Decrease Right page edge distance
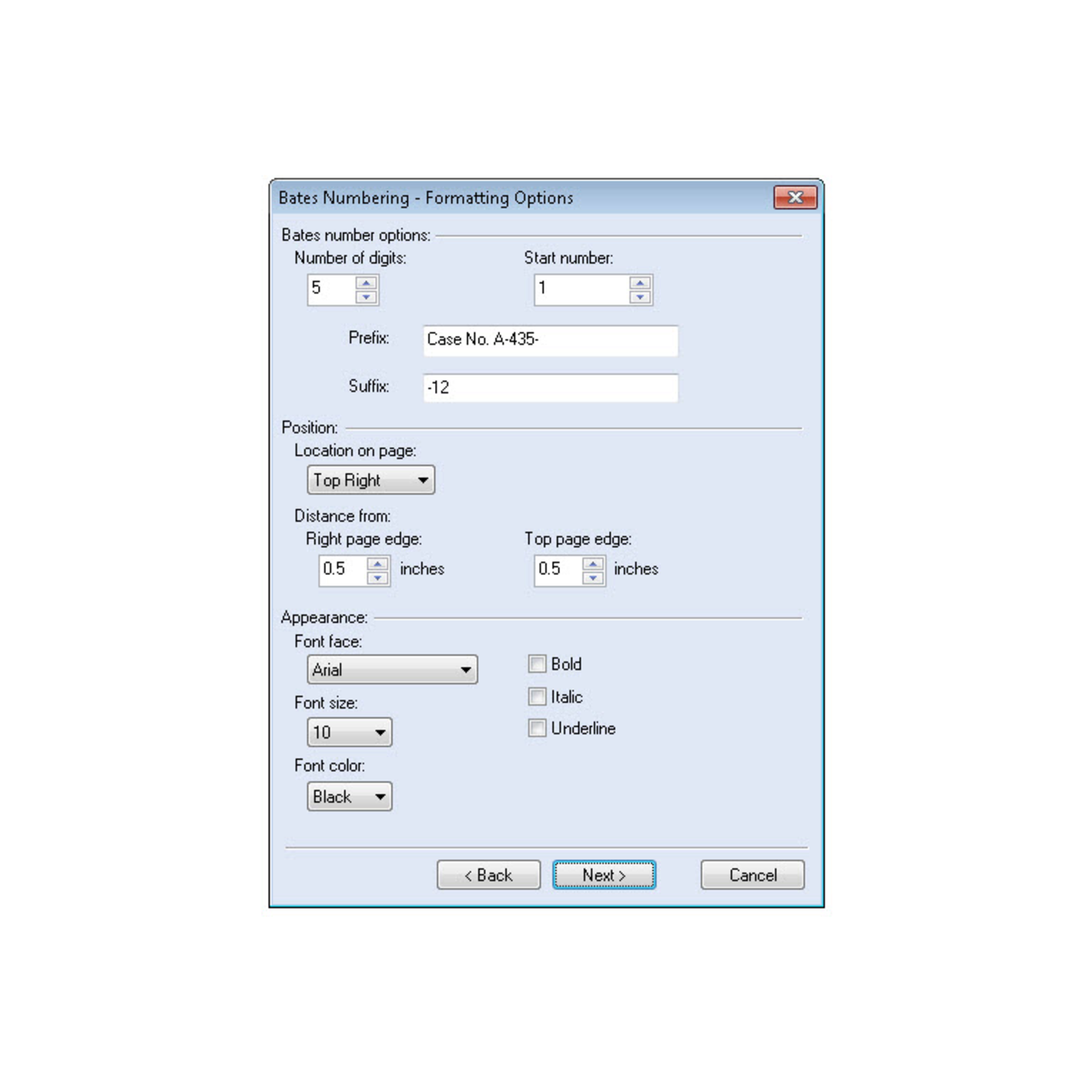 (377, 578)
